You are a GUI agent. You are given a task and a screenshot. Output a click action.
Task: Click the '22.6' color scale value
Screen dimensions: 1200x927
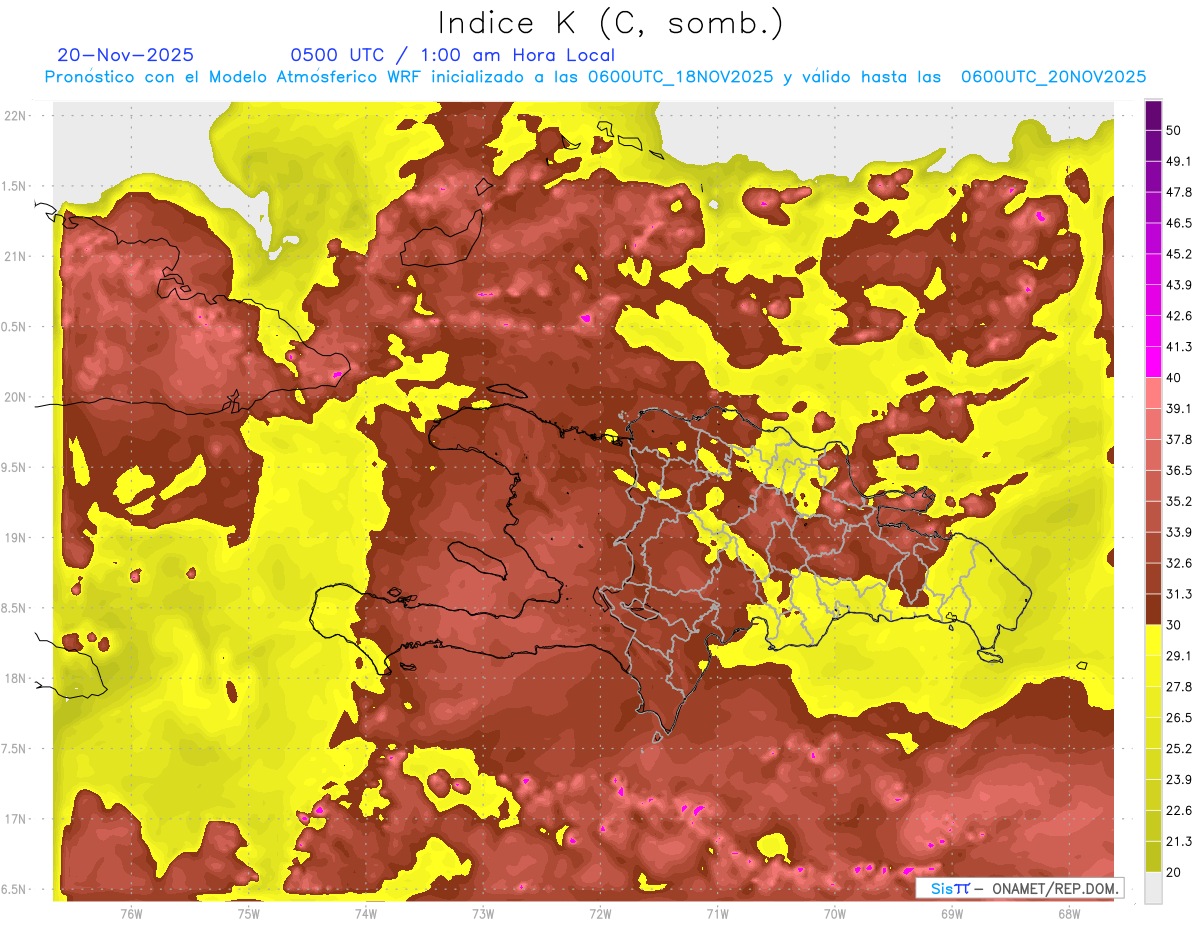click(1179, 811)
